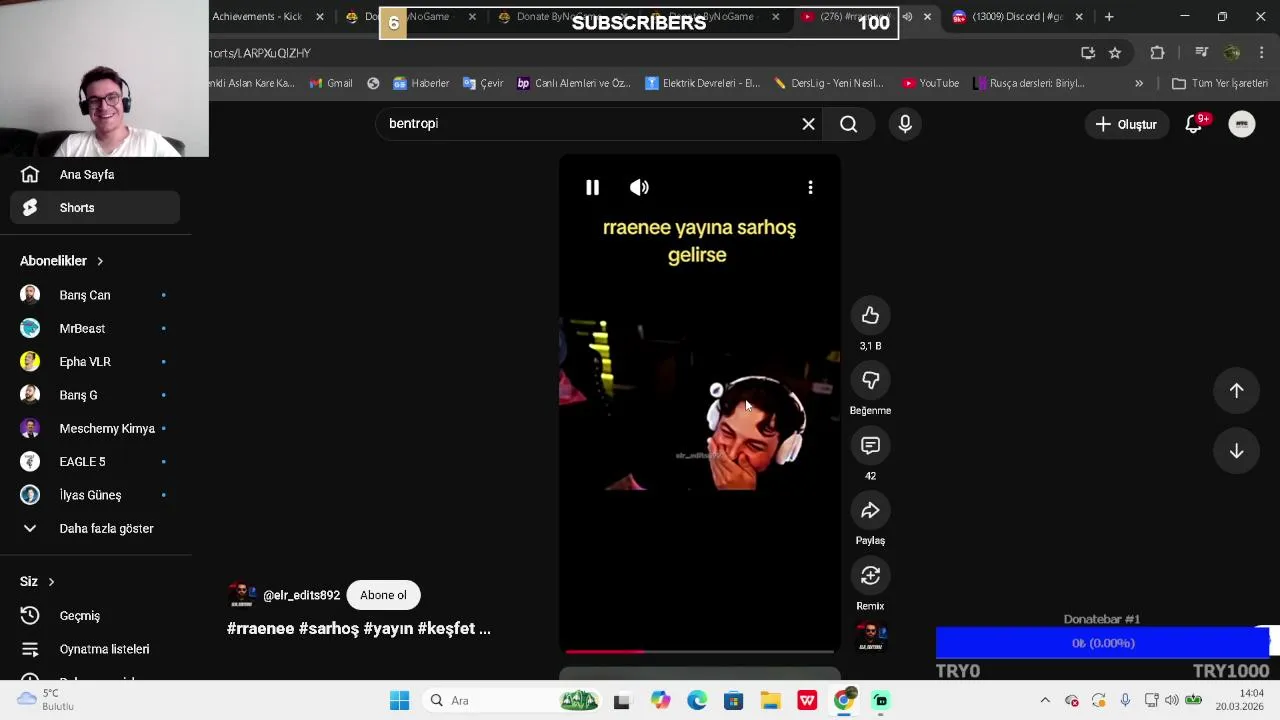The height and width of the screenshot is (720, 1280).
Task: Open Microsoft Edge from taskbar
Action: [697, 700]
